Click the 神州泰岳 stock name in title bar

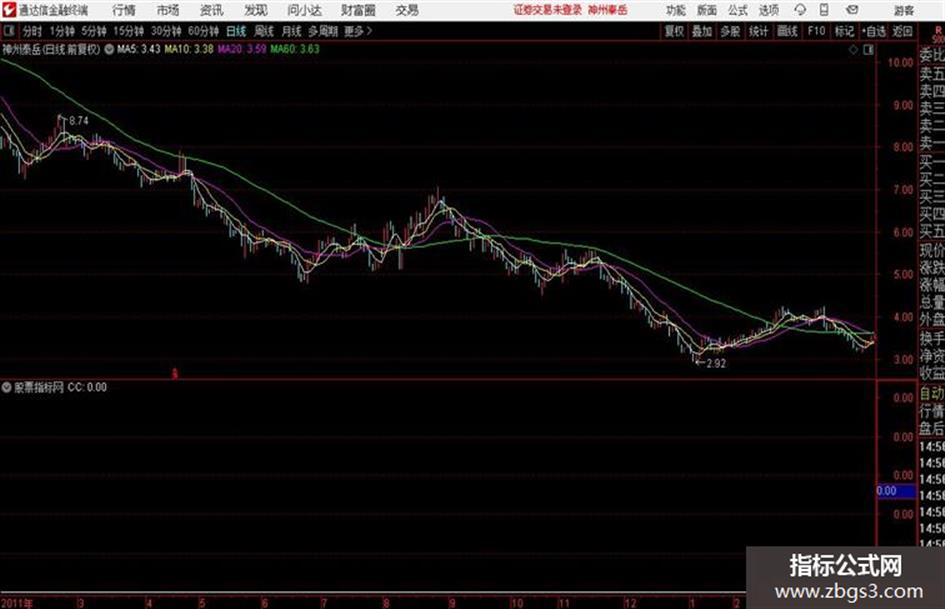click(608, 10)
